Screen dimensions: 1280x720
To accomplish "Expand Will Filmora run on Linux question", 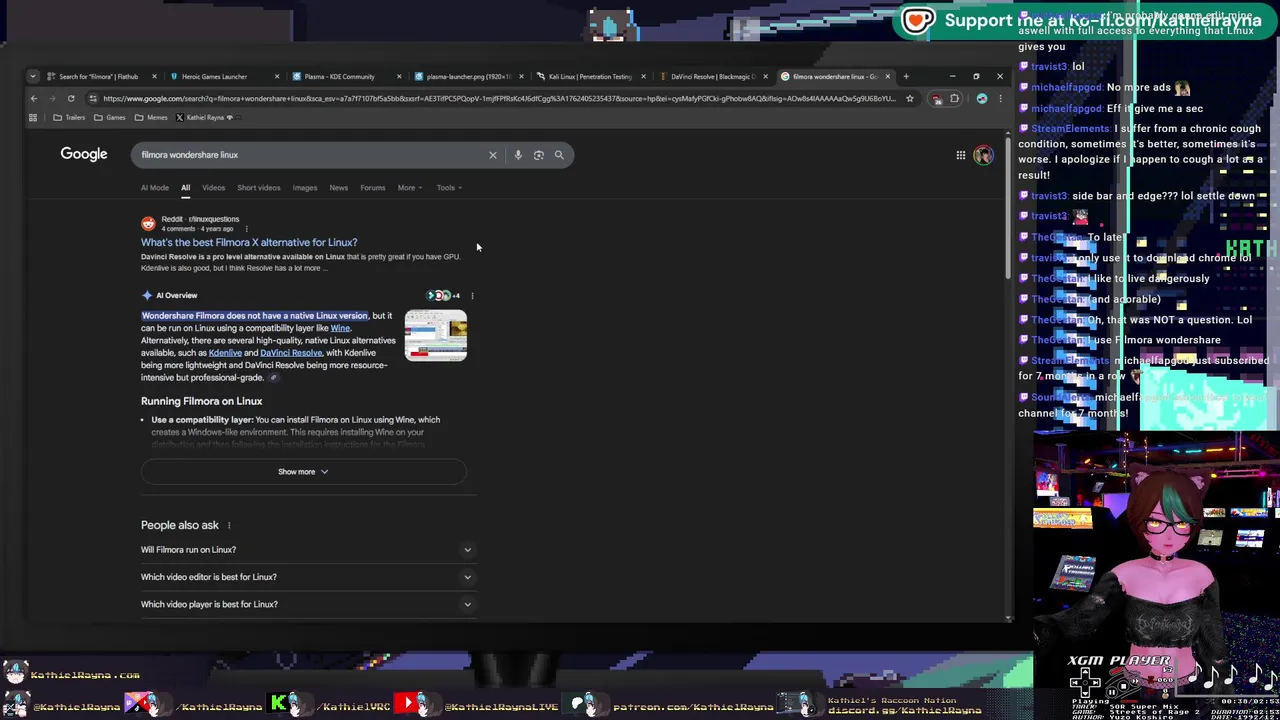I will (306, 550).
